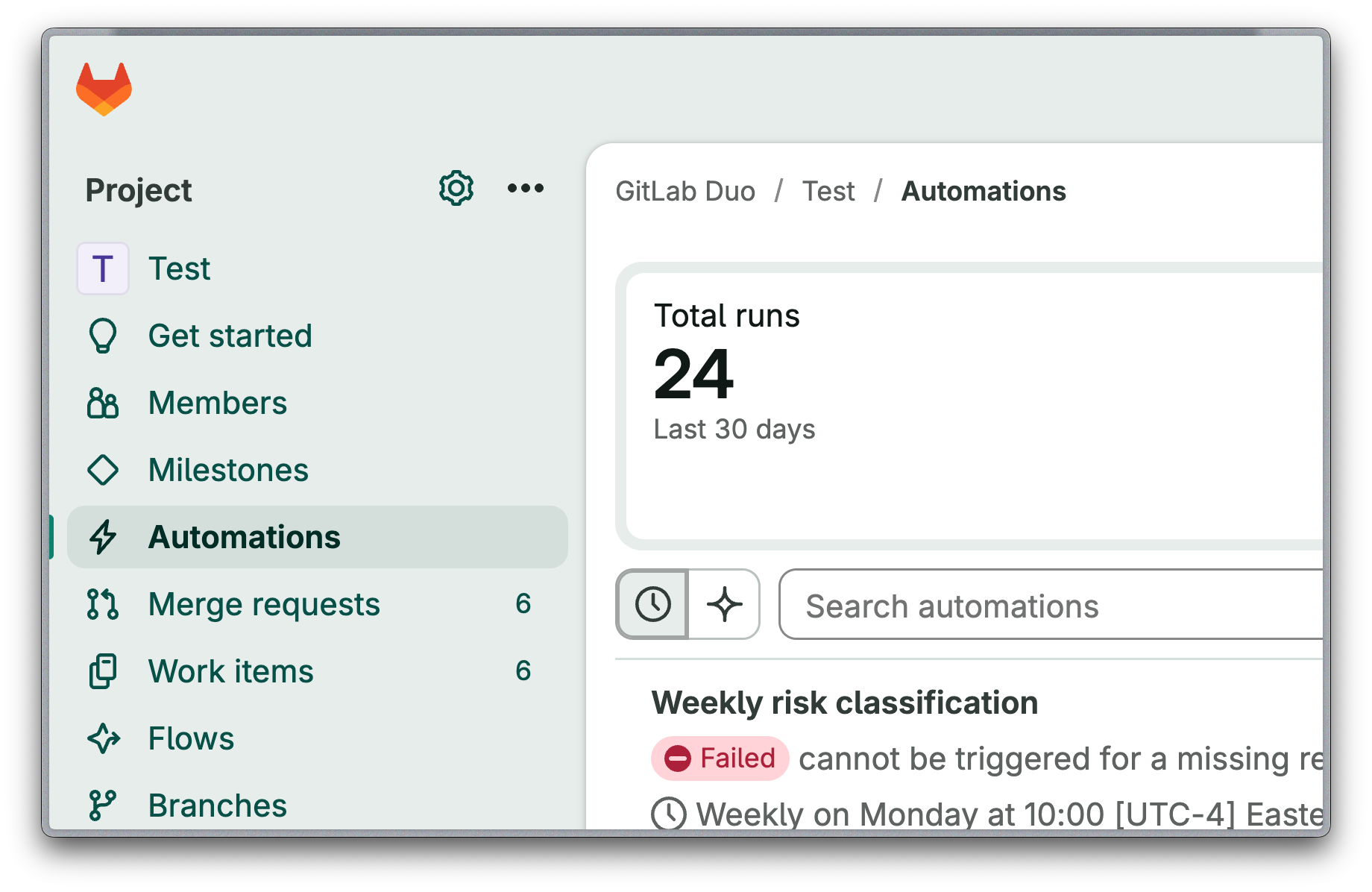
Task: Click Test breadcrumb link
Action: click(x=828, y=192)
